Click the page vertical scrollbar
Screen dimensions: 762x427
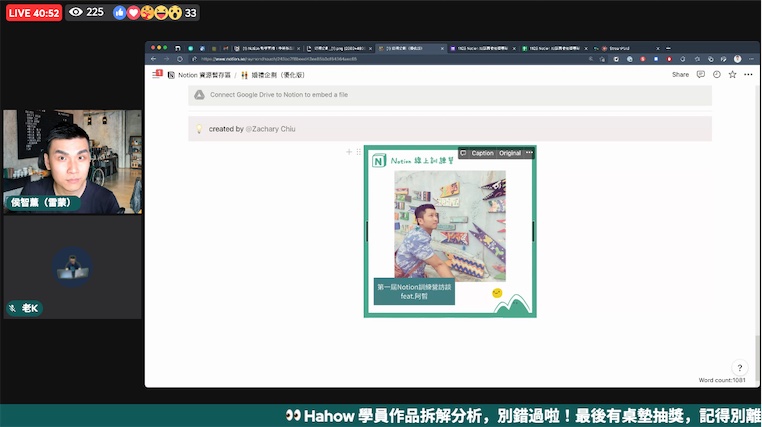[758, 357]
